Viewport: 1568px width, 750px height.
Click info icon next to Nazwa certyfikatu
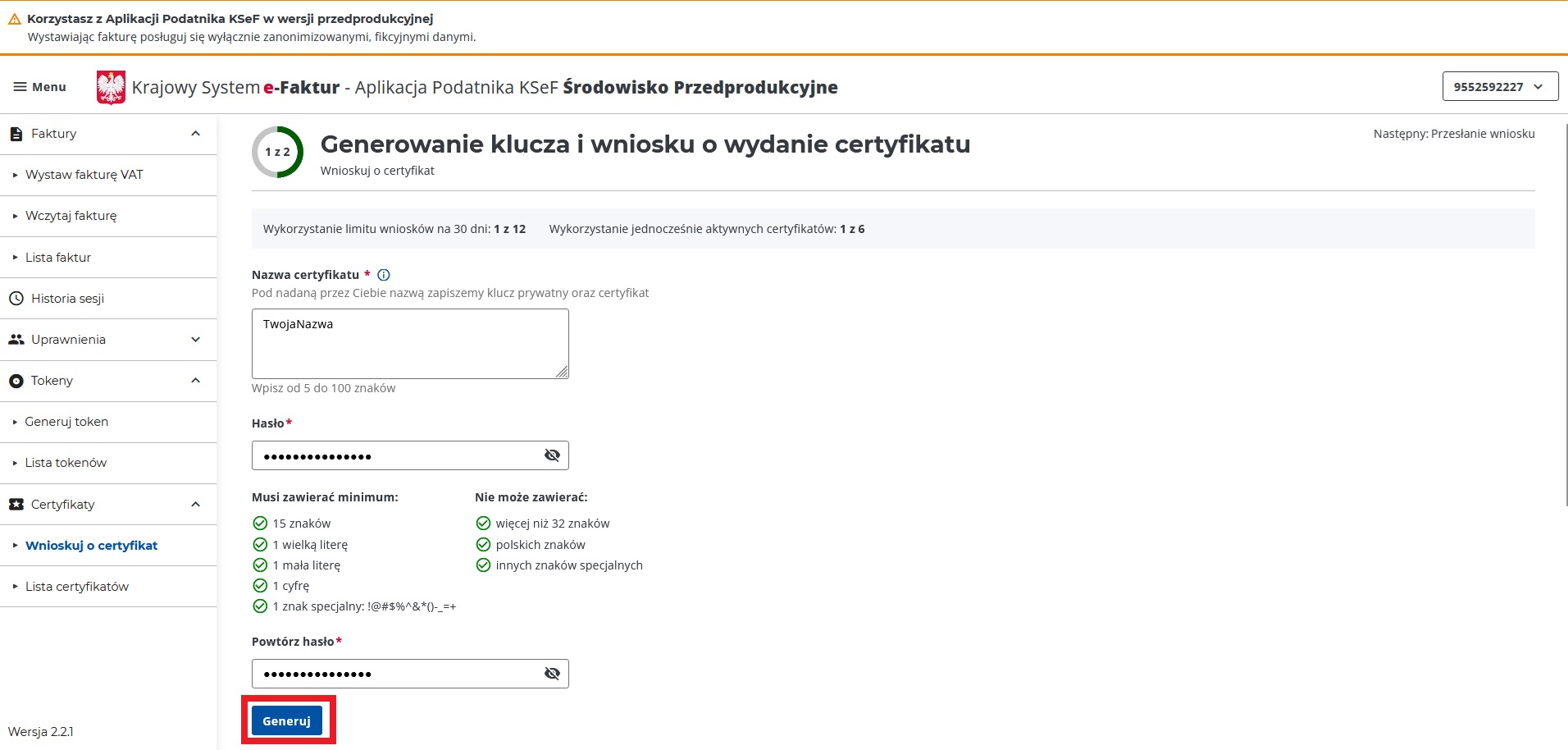click(x=383, y=275)
